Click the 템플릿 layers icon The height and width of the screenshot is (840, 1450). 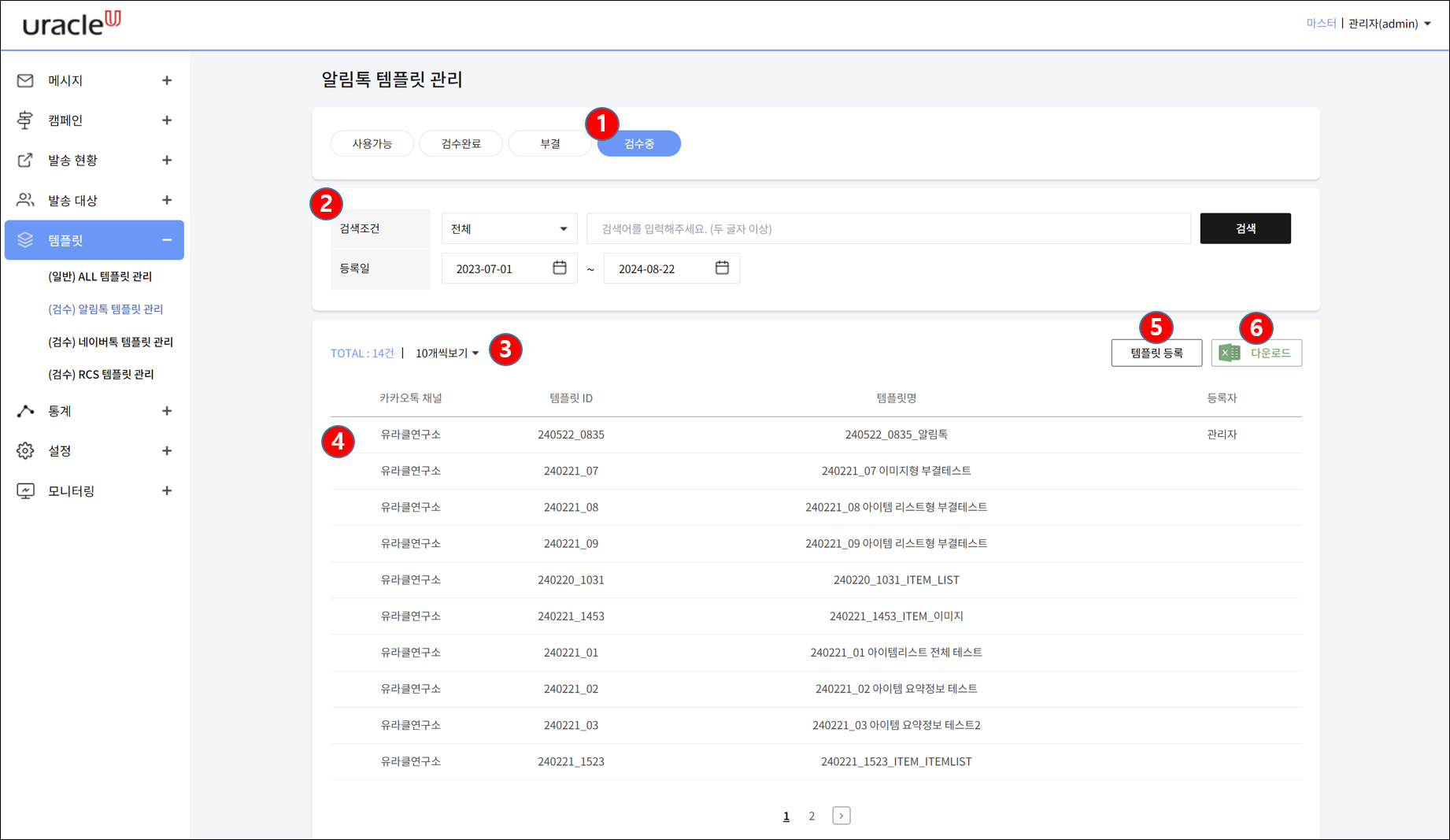point(25,240)
